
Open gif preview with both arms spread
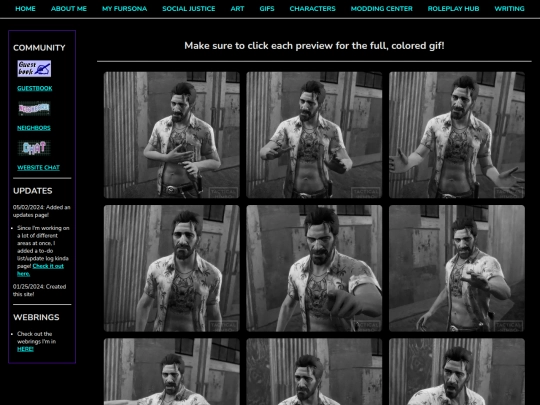[457, 135]
